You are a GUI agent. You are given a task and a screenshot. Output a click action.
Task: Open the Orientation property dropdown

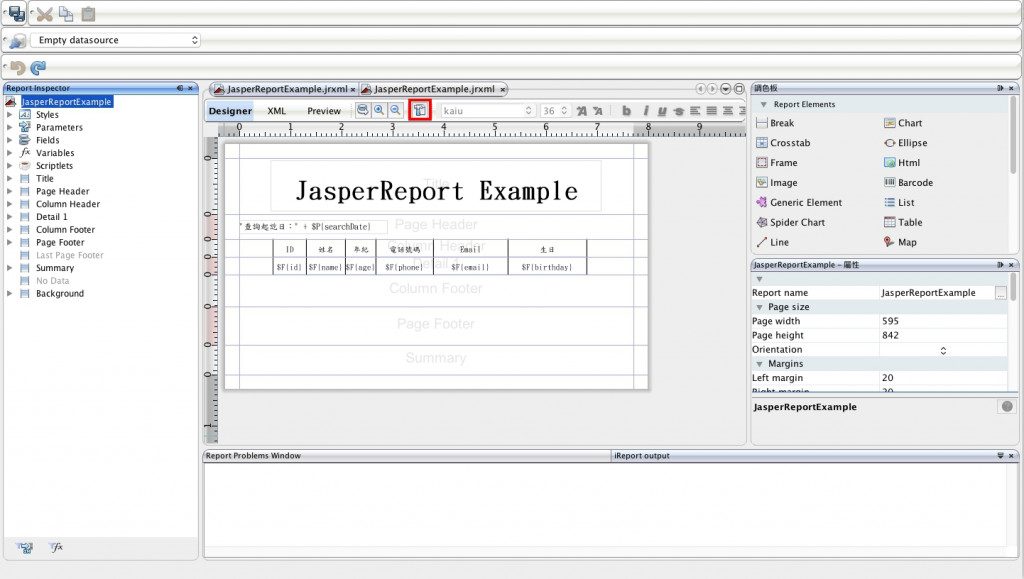pos(943,350)
